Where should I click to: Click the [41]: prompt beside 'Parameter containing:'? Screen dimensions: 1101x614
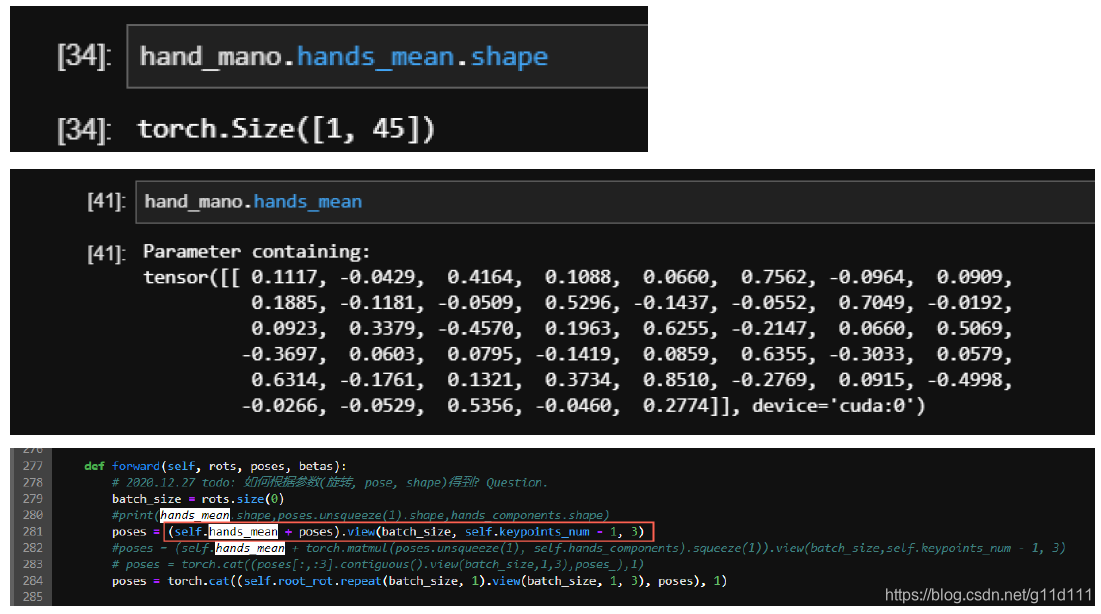pyautogui.click(x=107, y=253)
